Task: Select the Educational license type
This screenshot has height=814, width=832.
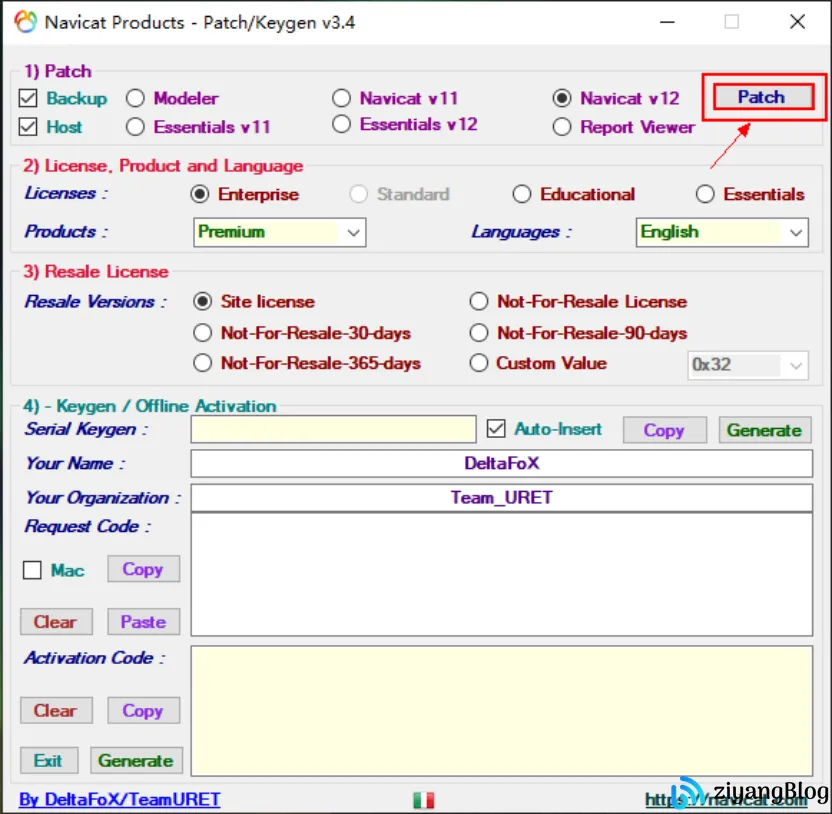Action: click(522, 194)
